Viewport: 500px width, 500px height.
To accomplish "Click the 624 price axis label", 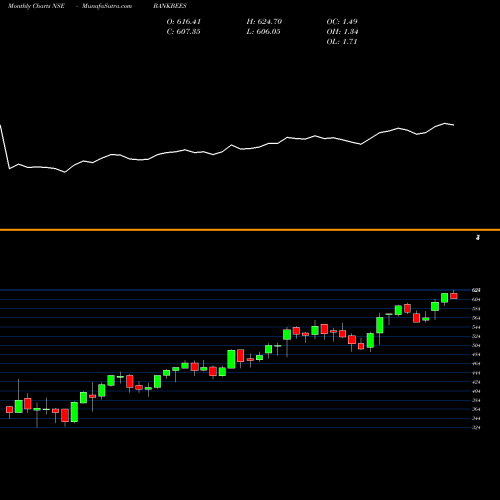I will pyautogui.click(x=476, y=290).
